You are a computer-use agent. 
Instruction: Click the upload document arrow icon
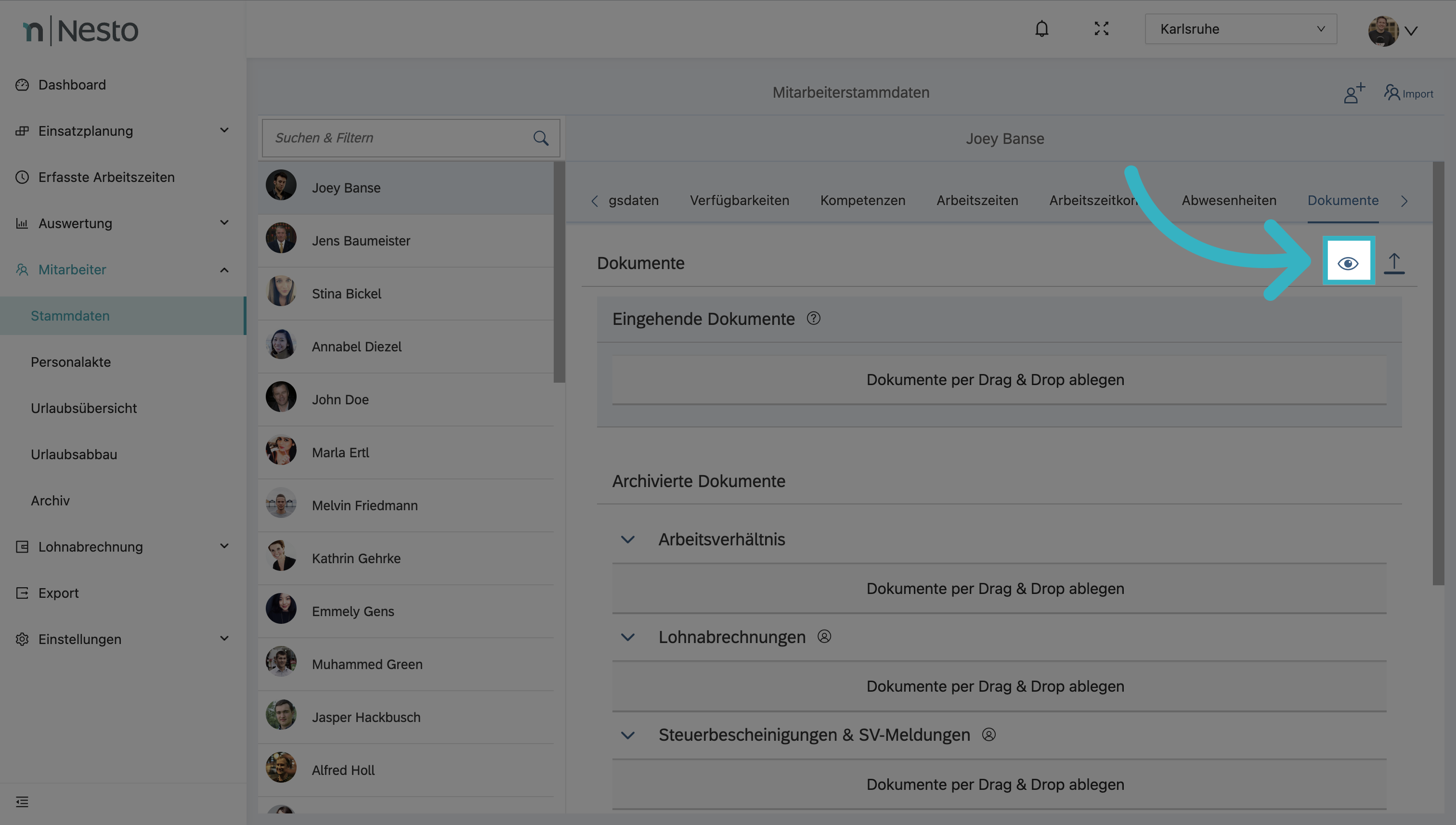[1394, 263]
